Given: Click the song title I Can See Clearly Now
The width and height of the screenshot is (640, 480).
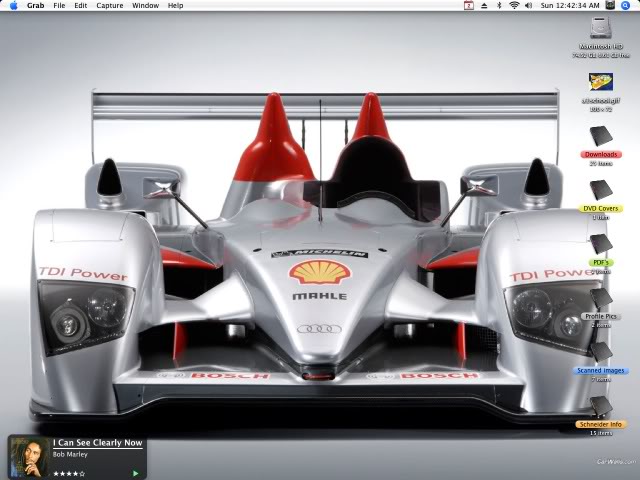Looking at the screenshot, I should tap(98, 443).
